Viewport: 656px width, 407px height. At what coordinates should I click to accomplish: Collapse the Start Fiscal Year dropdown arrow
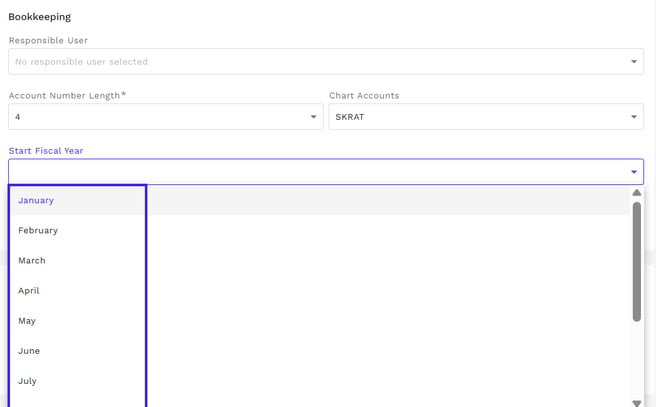tap(633, 172)
